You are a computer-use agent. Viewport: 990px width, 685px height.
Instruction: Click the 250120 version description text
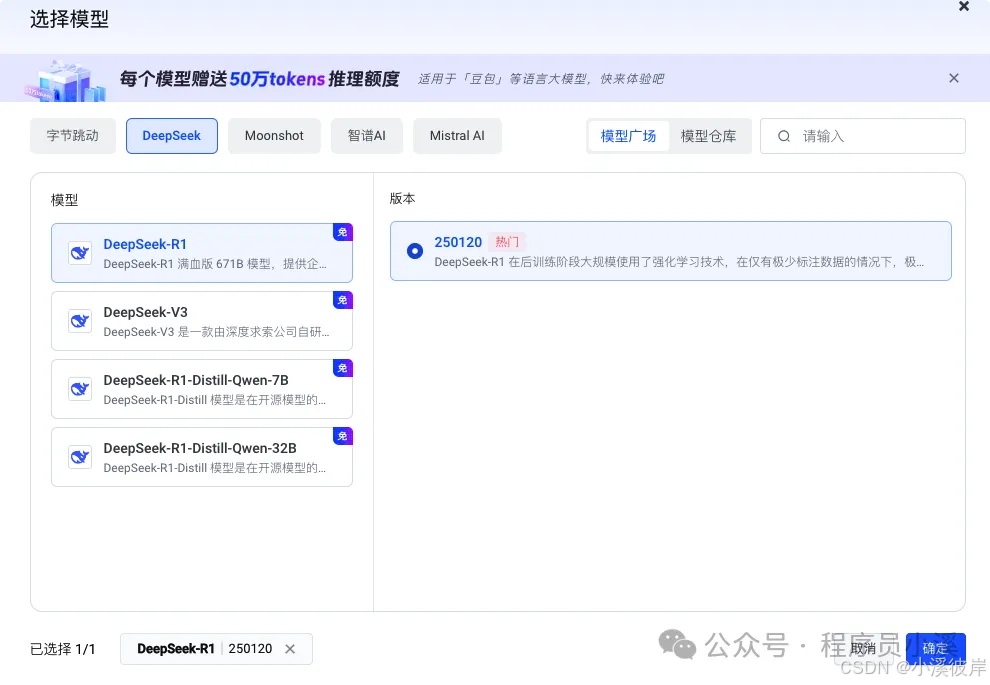click(x=679, y=262)
